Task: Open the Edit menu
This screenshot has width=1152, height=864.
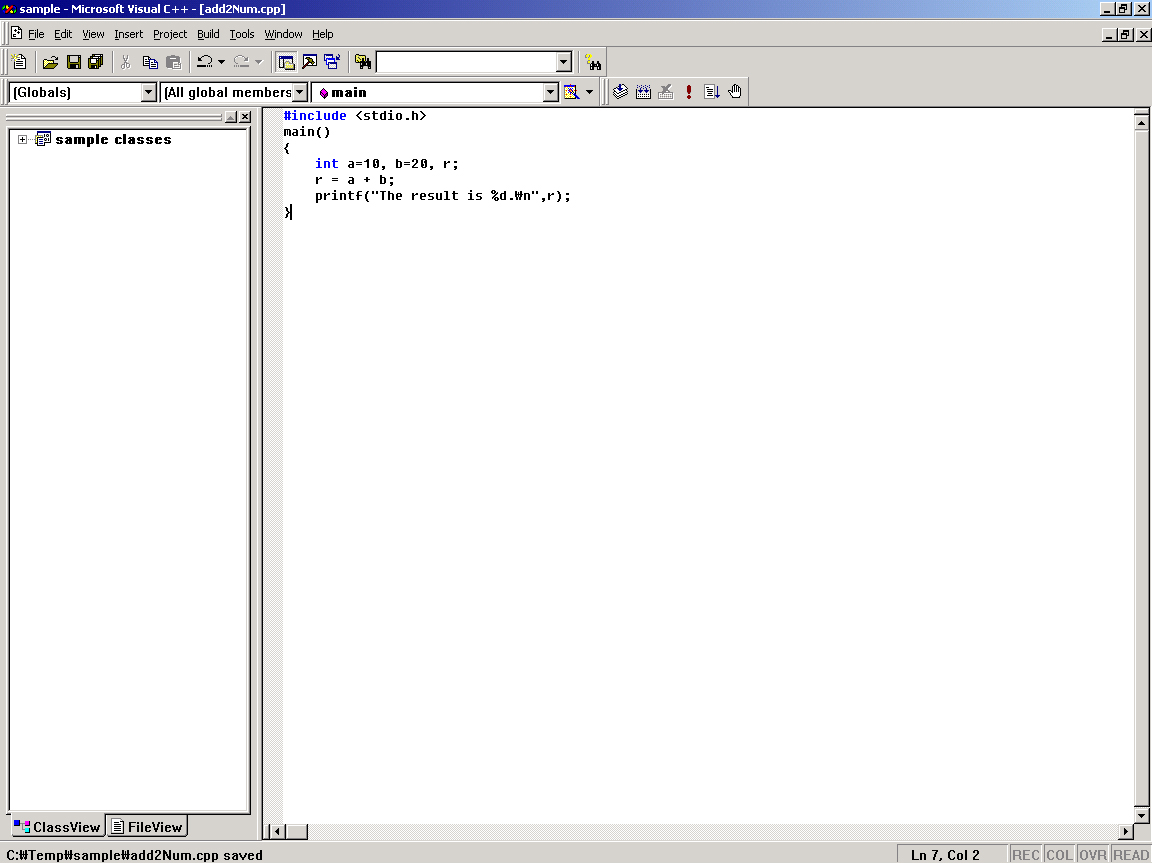Action: tap(63, 34)
